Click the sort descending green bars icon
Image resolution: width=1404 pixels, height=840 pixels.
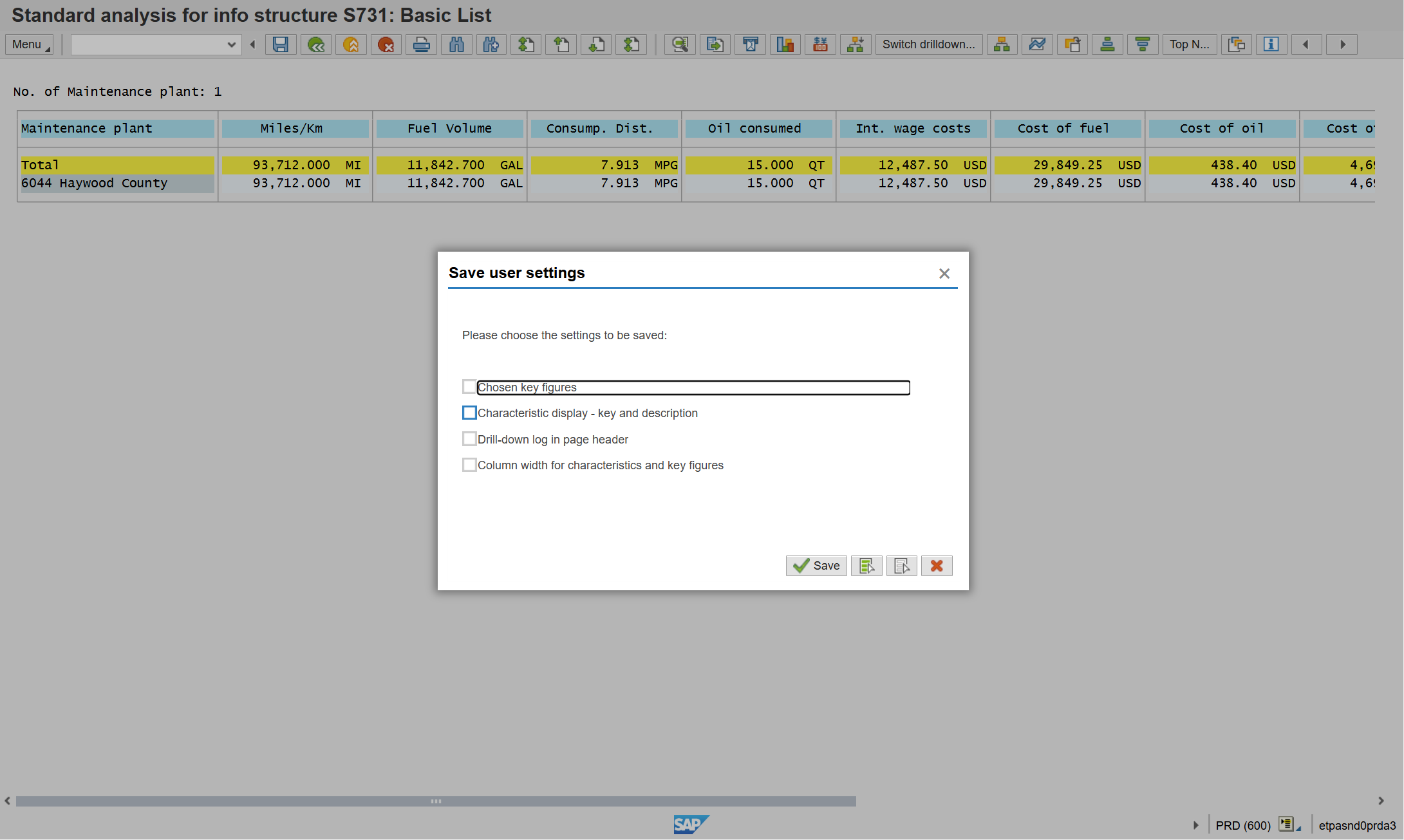point(1143,44)
